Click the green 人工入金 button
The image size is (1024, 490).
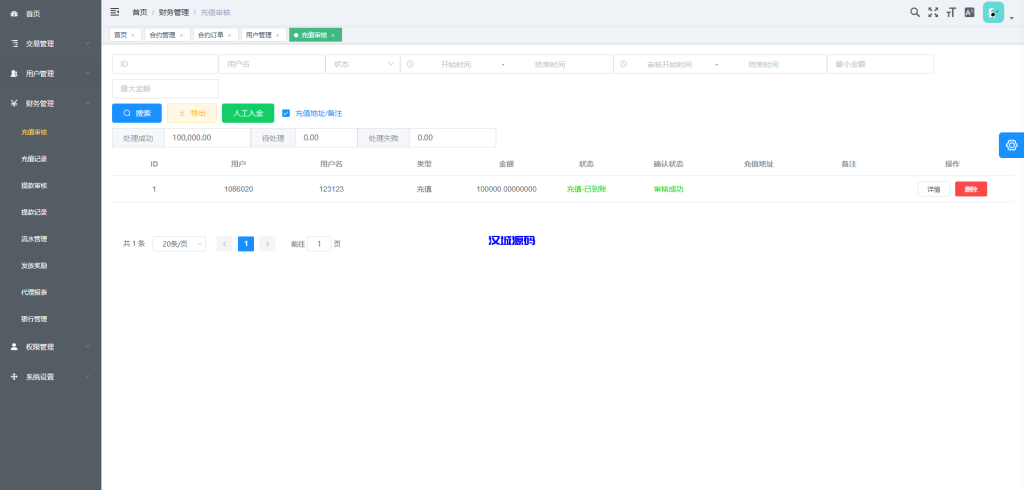[x=247, y=113]
